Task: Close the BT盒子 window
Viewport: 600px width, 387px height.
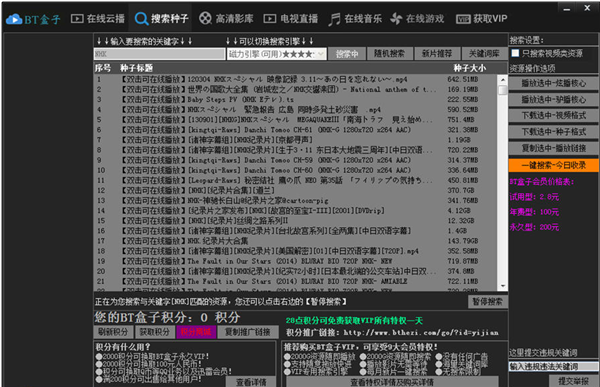Action: pos(587,8)
